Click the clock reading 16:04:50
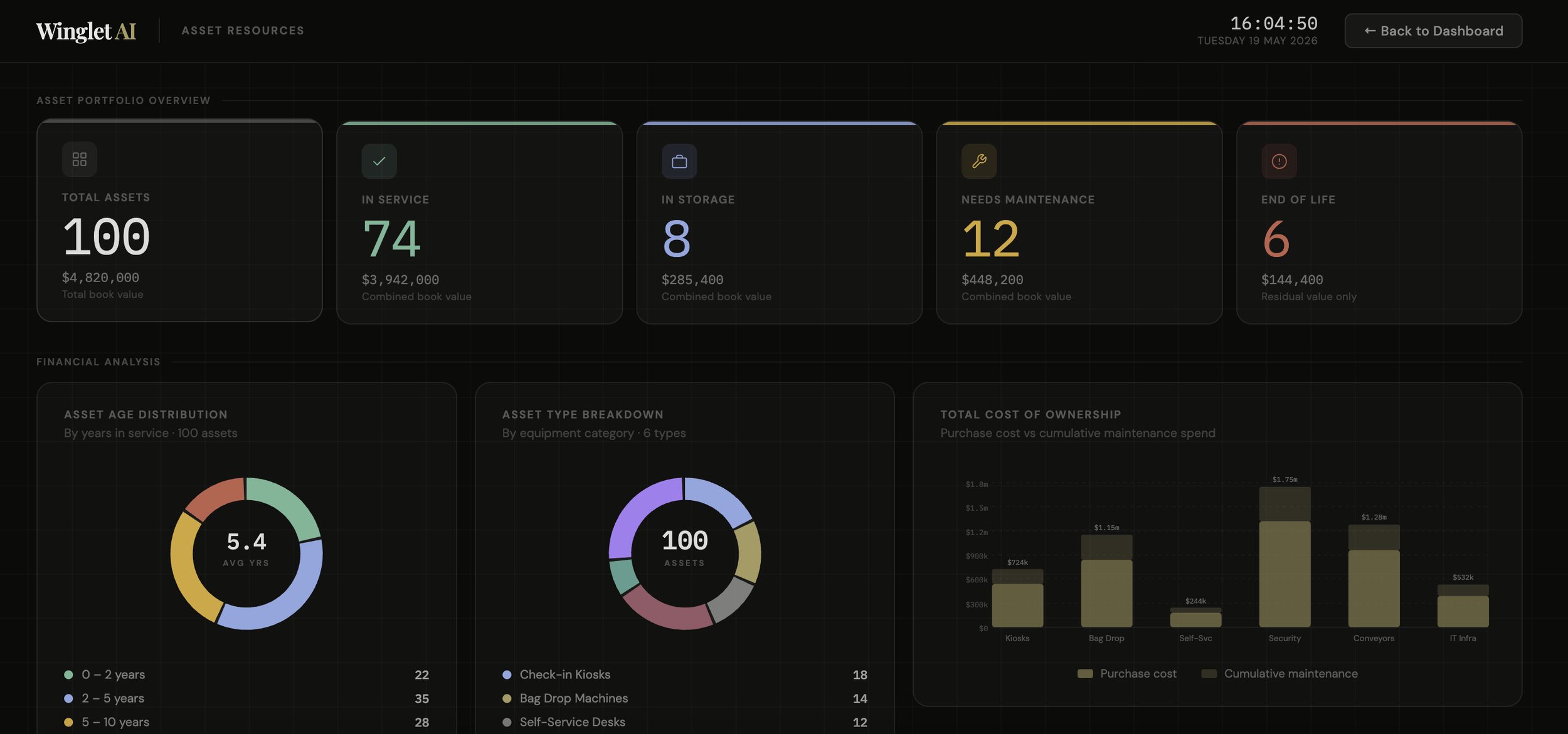Image resolution: width=1568 pixels, height=734 pixels. (x=1273, y=24)
